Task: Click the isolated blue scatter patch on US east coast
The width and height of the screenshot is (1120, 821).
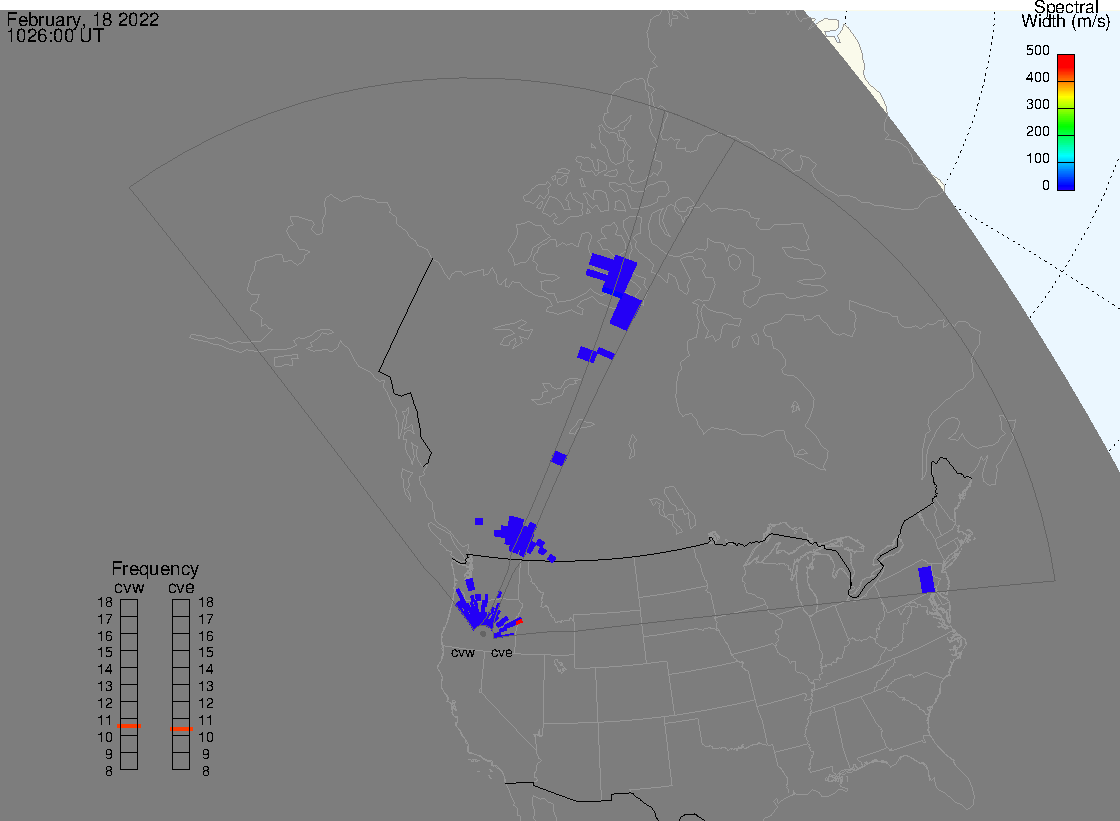Action: pos(926,579)
